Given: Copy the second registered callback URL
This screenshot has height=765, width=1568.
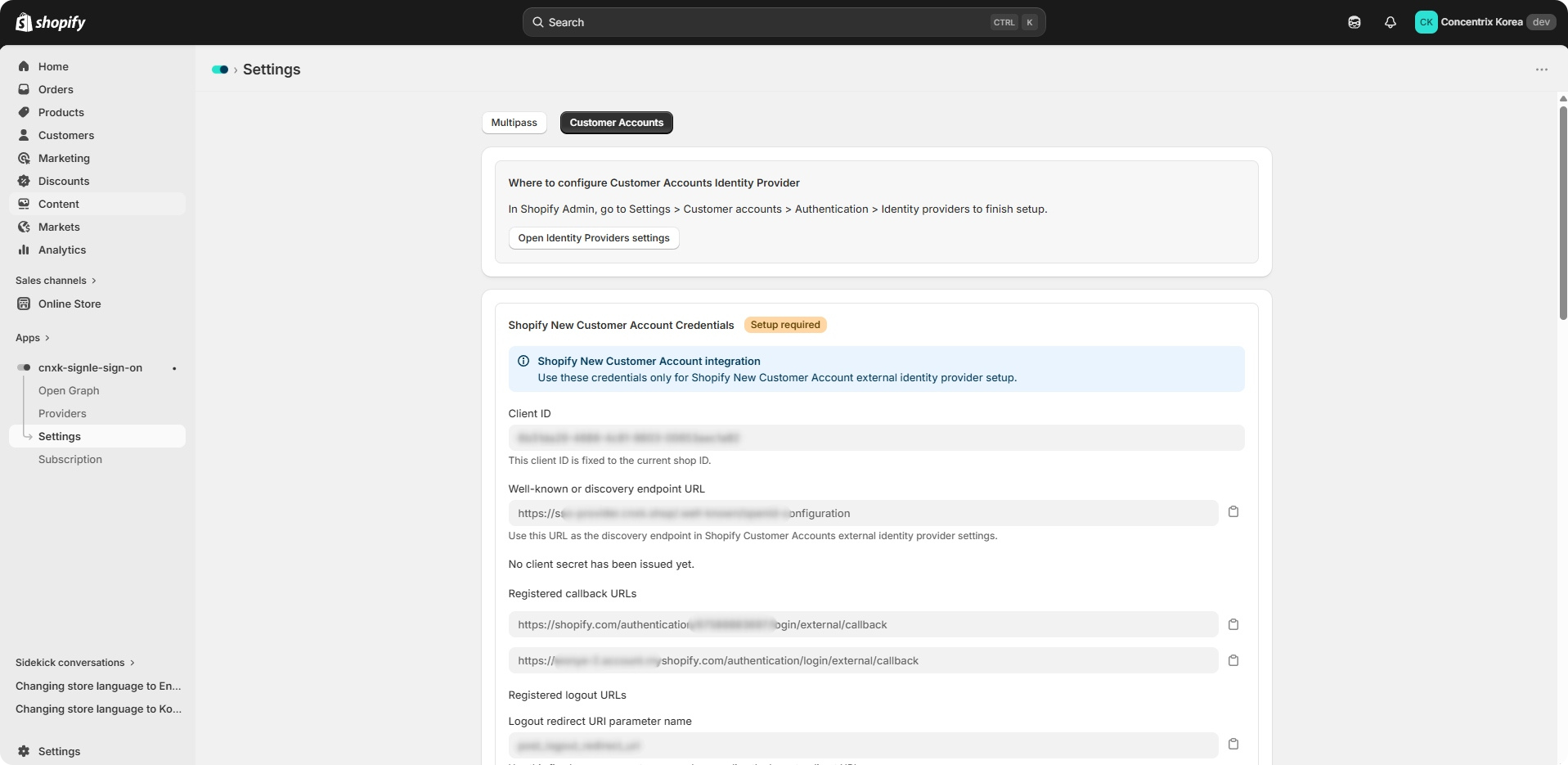Looking at the screenshot, I should coord(1233,660).
